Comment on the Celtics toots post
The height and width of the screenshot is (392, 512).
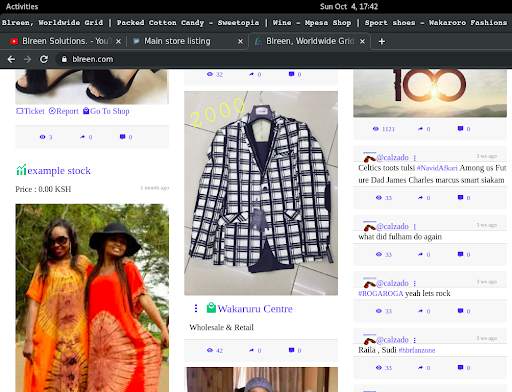tap(460, 198)
